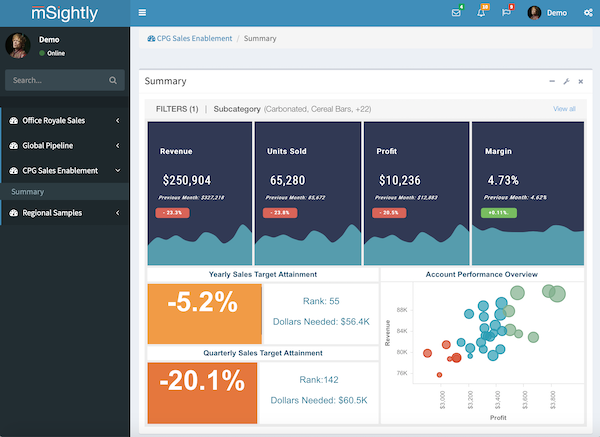Click Units Sold 65,280 value

[287, 180]
